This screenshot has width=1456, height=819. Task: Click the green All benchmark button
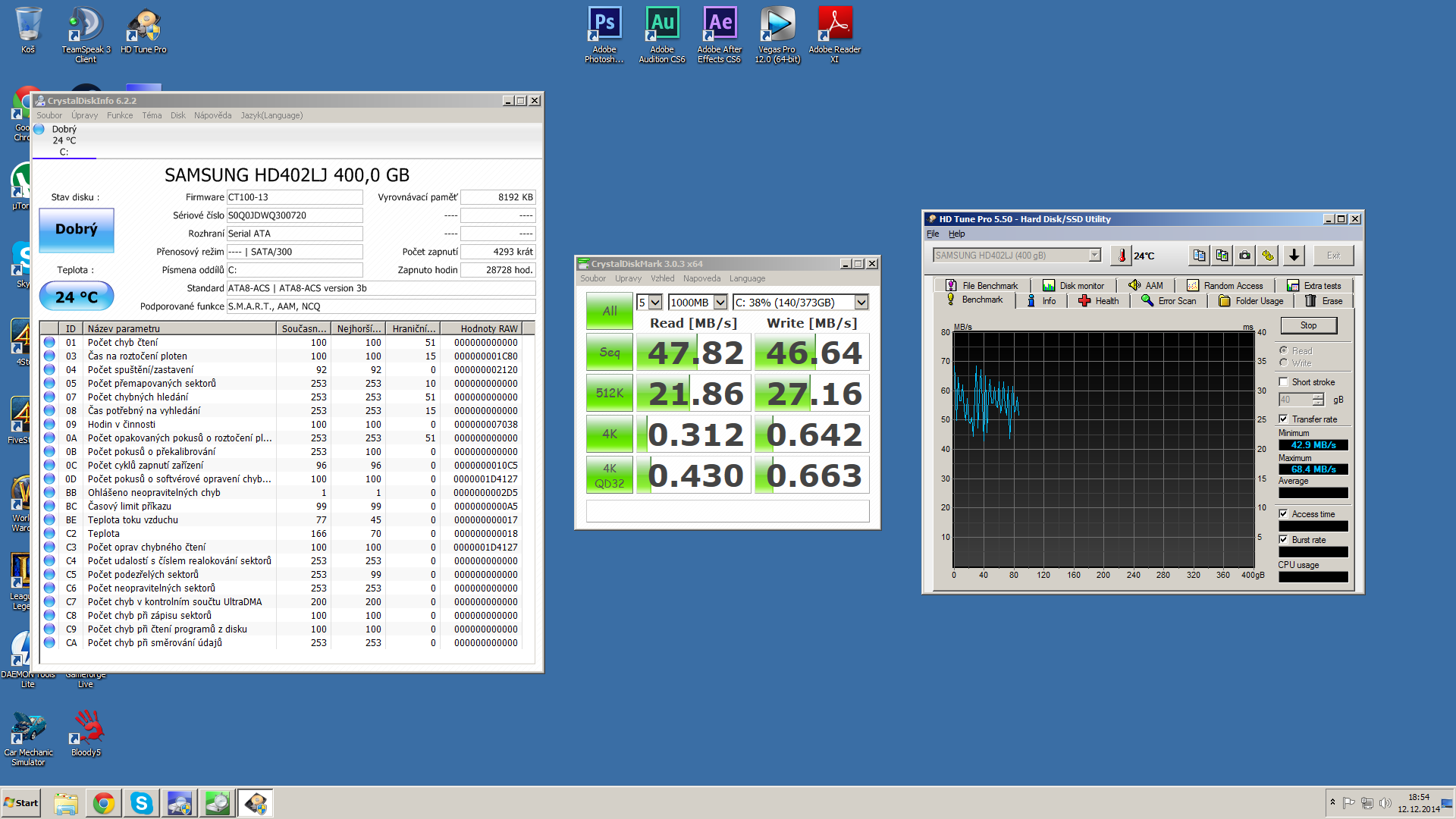pyautogui.click(x=609, y=311)
